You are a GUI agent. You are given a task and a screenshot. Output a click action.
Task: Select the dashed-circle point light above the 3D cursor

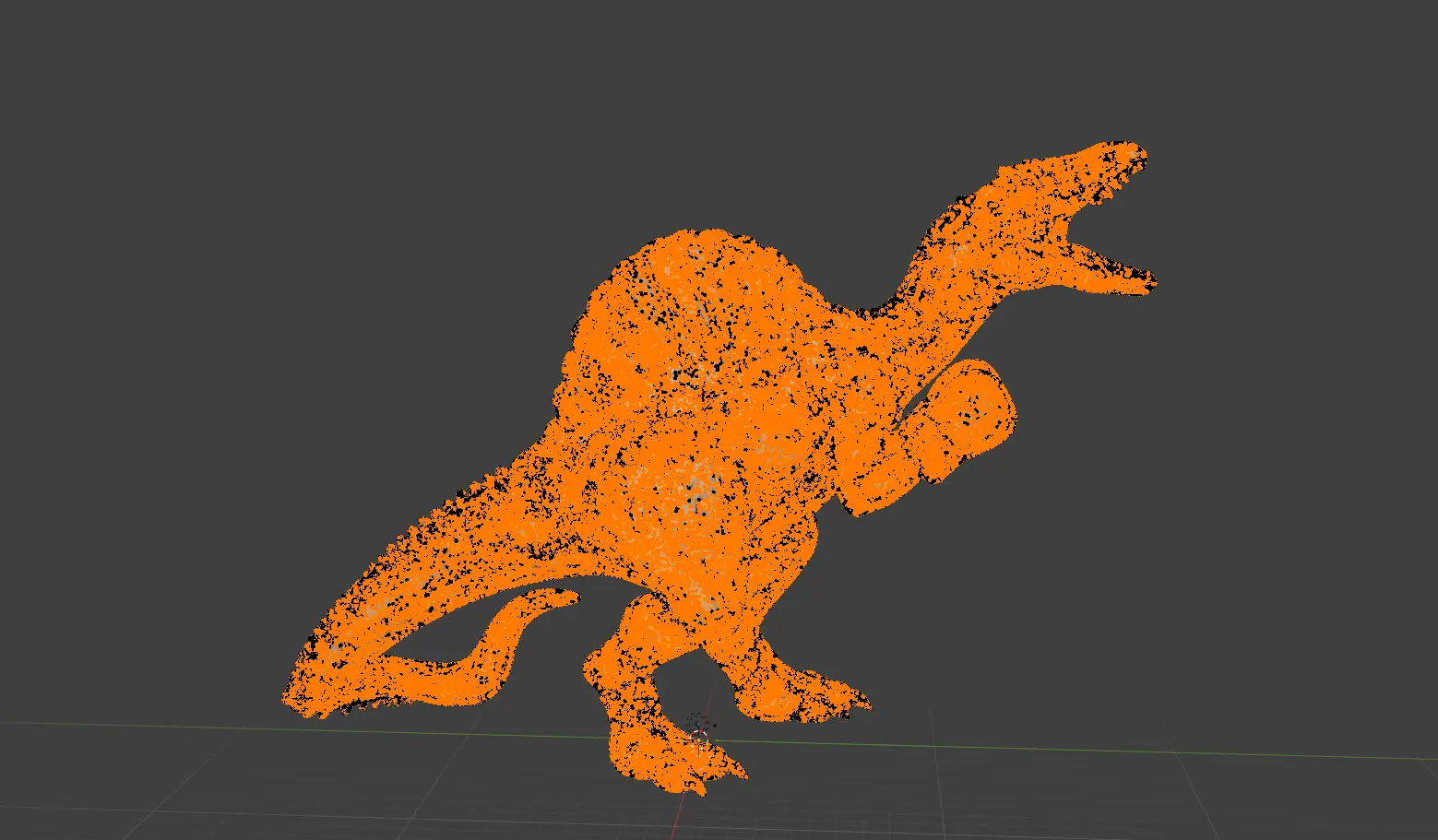coord(697,724)
